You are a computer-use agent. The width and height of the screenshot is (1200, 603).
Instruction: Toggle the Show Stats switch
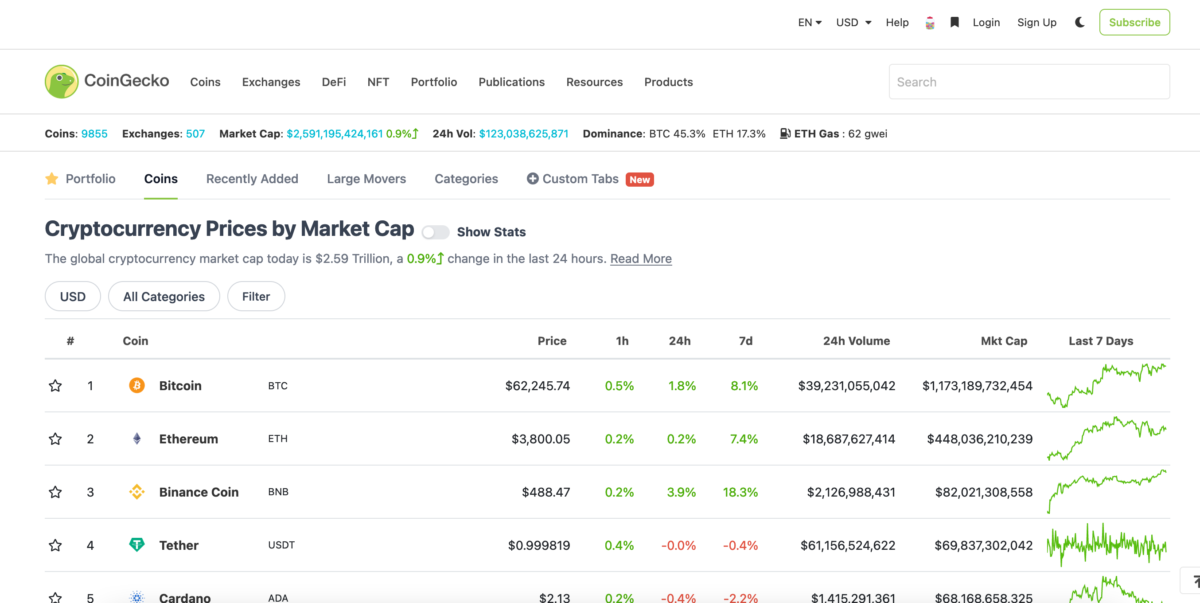[x=435, y=232]
